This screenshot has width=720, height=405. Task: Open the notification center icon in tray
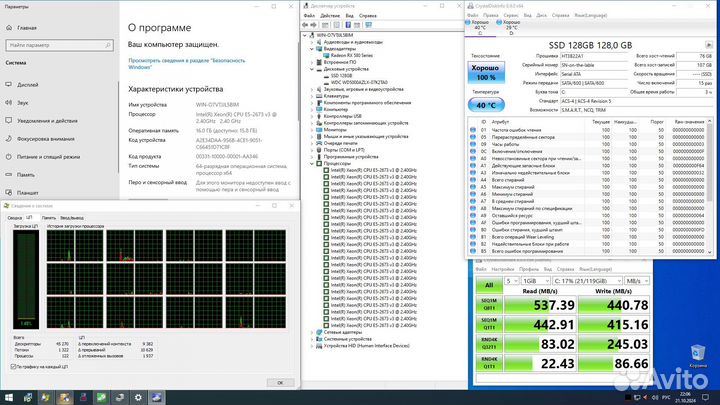coord(705,398)
